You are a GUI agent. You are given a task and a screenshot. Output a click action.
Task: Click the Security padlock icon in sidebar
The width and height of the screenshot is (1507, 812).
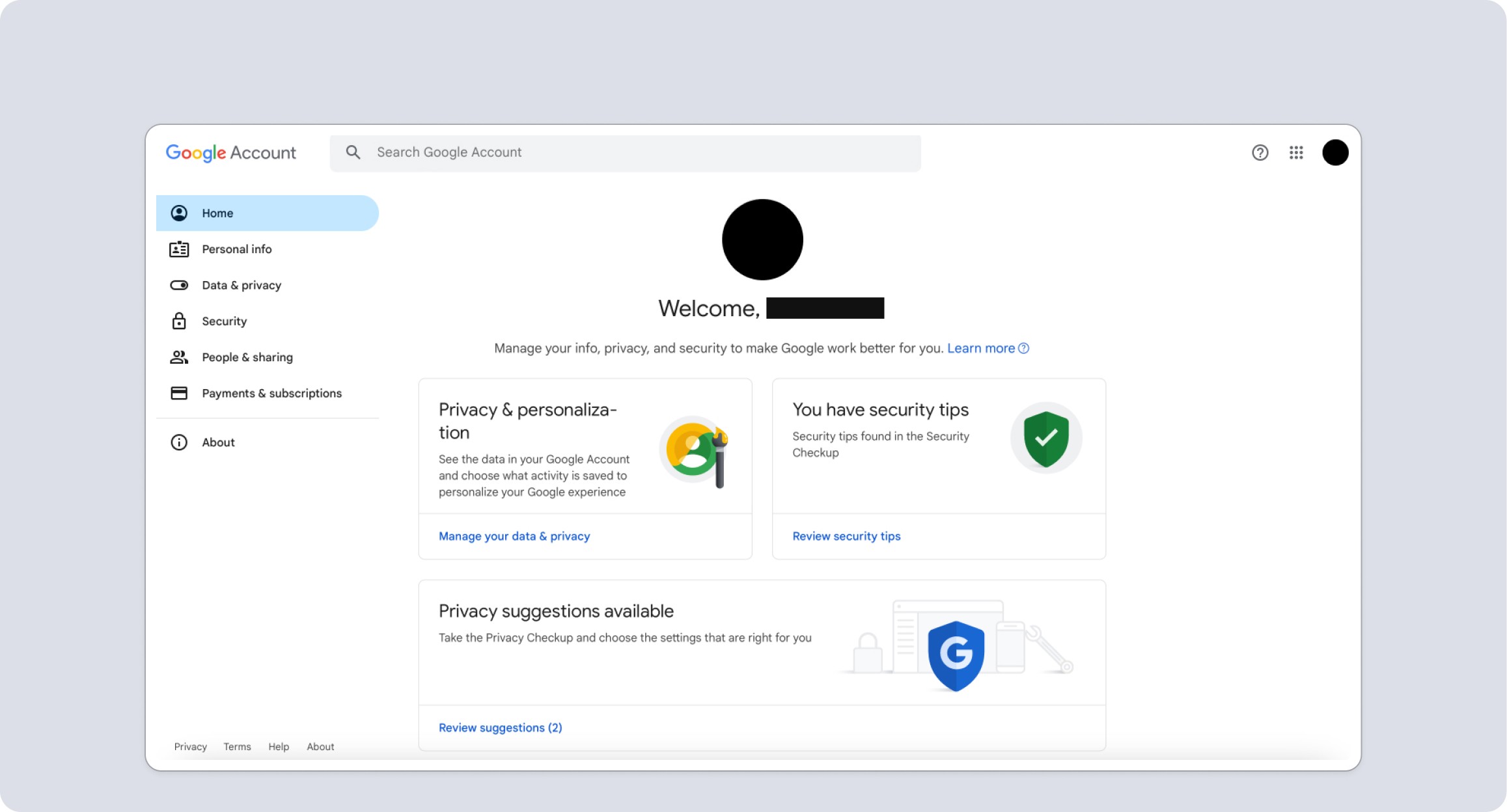pyautogui.click(x=179, y=321)
